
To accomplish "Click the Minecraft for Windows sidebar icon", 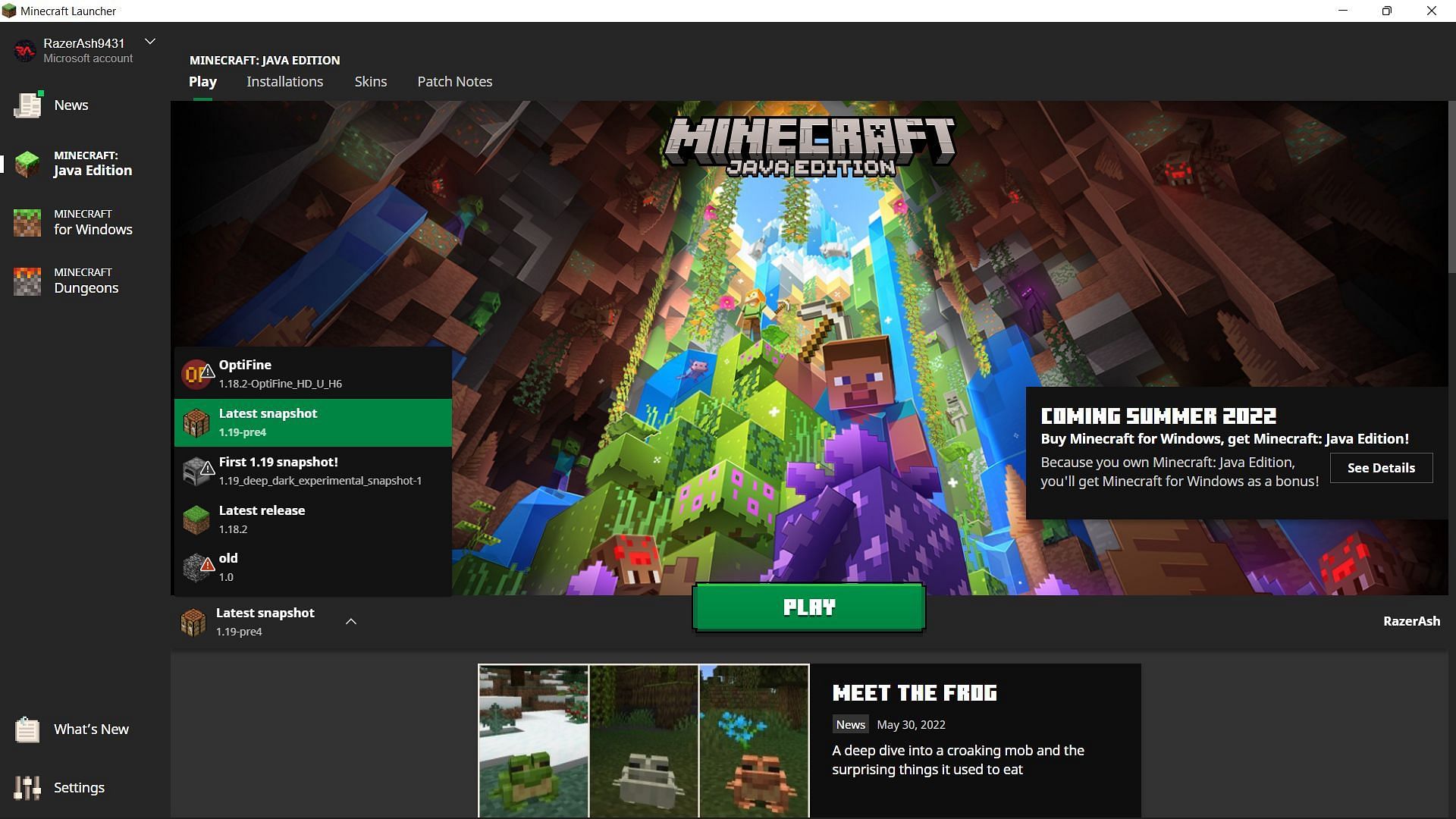I will click(x=27, y=222).
